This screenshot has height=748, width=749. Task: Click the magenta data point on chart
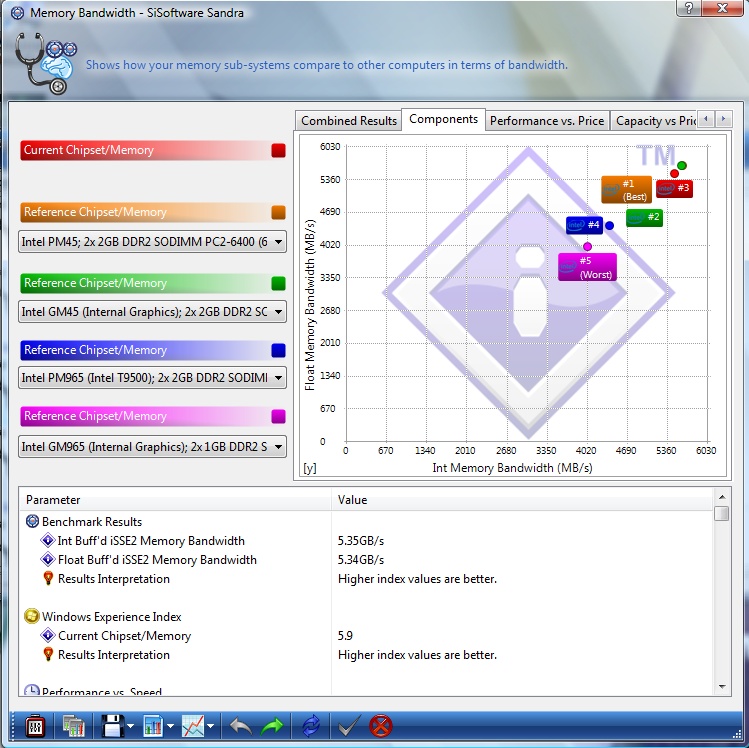coord(588,246)
